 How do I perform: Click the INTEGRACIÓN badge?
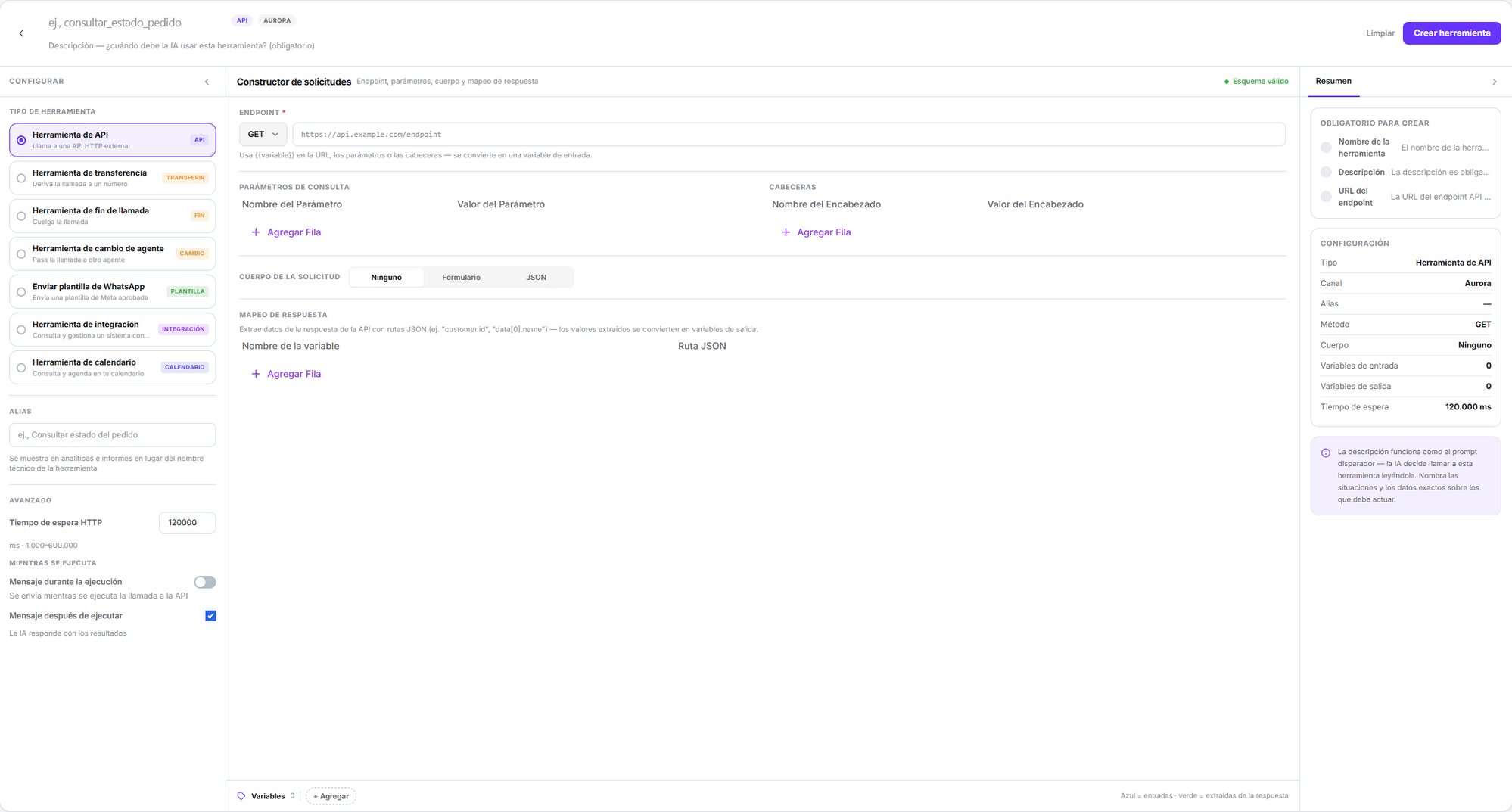click(x=183, y=329)
